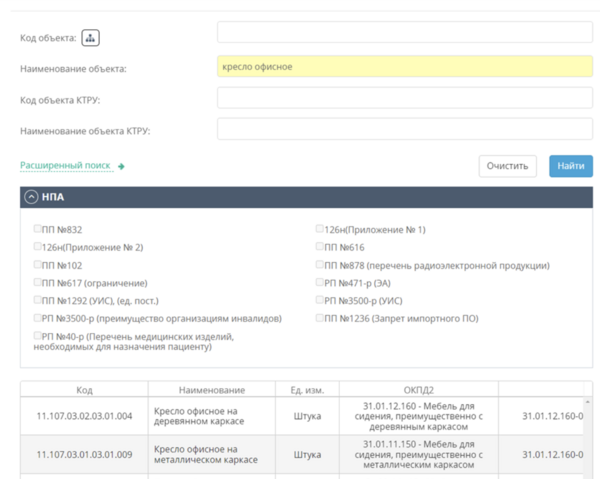Expand the Расширенный поиск arrow icon
The width and height of the screenshot is (600, 479).
pyautogui.click(x=121, y=166)
